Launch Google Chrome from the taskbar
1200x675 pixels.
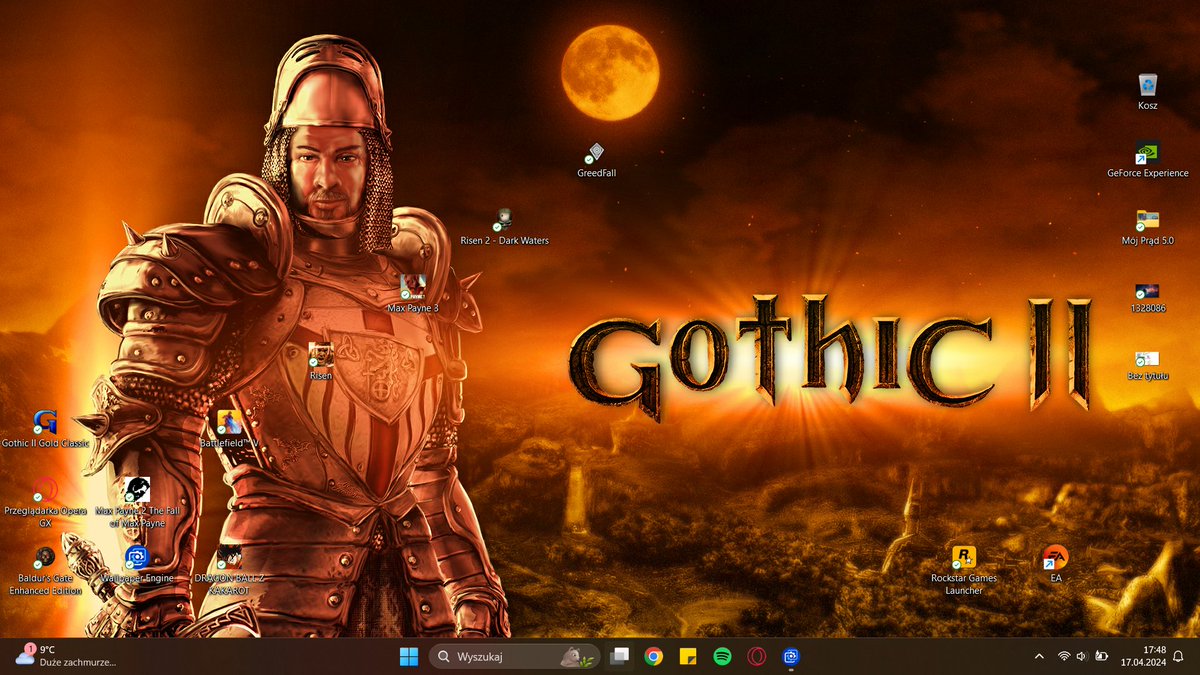(x=654, y=656)
